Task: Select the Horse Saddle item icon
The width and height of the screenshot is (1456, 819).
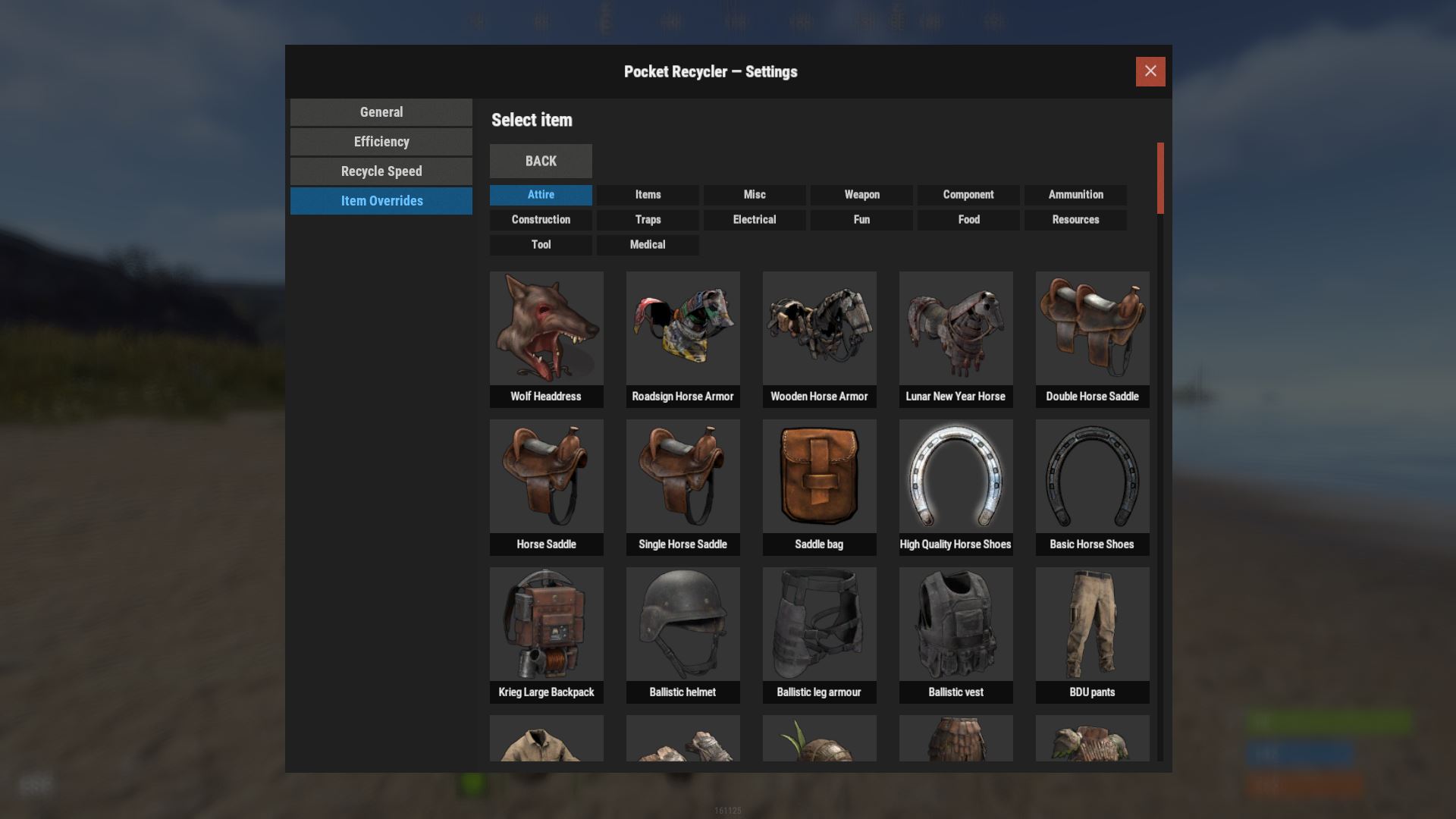Action: 547,475
